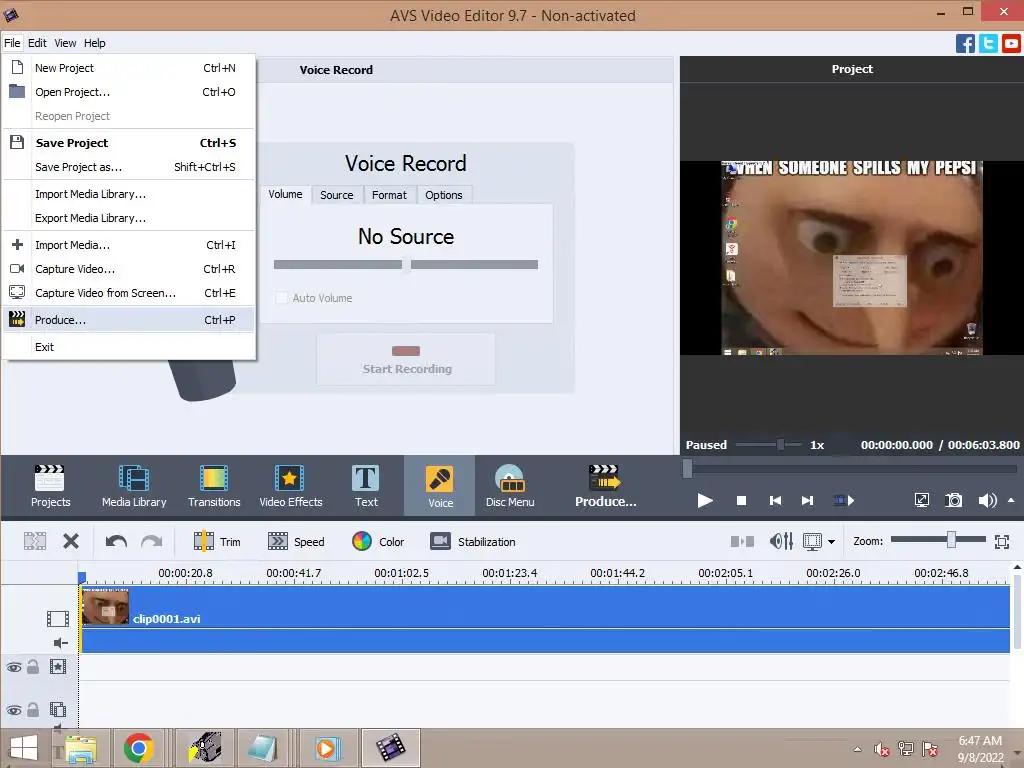Switch to the Options tab
Screen dimensions: 1024x768
[443, 195]
